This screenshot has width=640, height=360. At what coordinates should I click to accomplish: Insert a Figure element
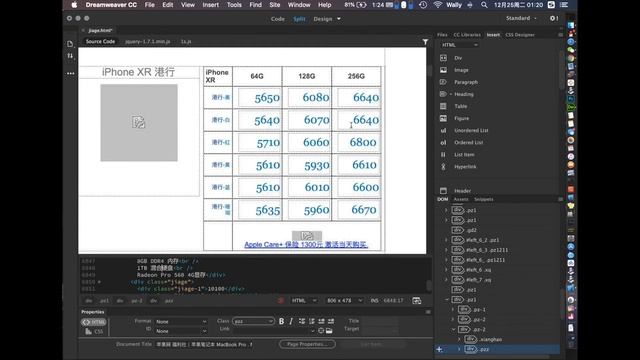point(462,118)
